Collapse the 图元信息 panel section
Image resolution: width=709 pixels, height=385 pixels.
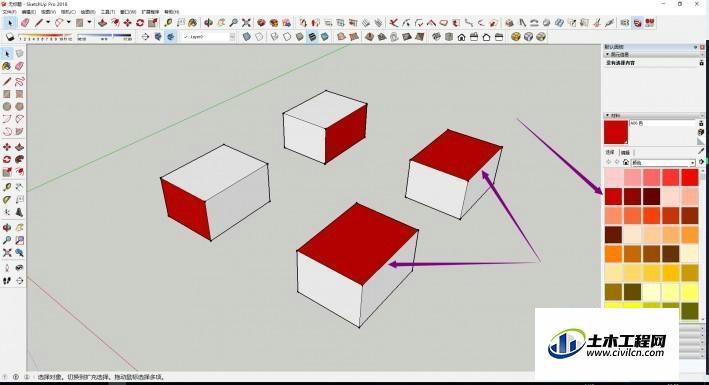(x=608, y=54)
